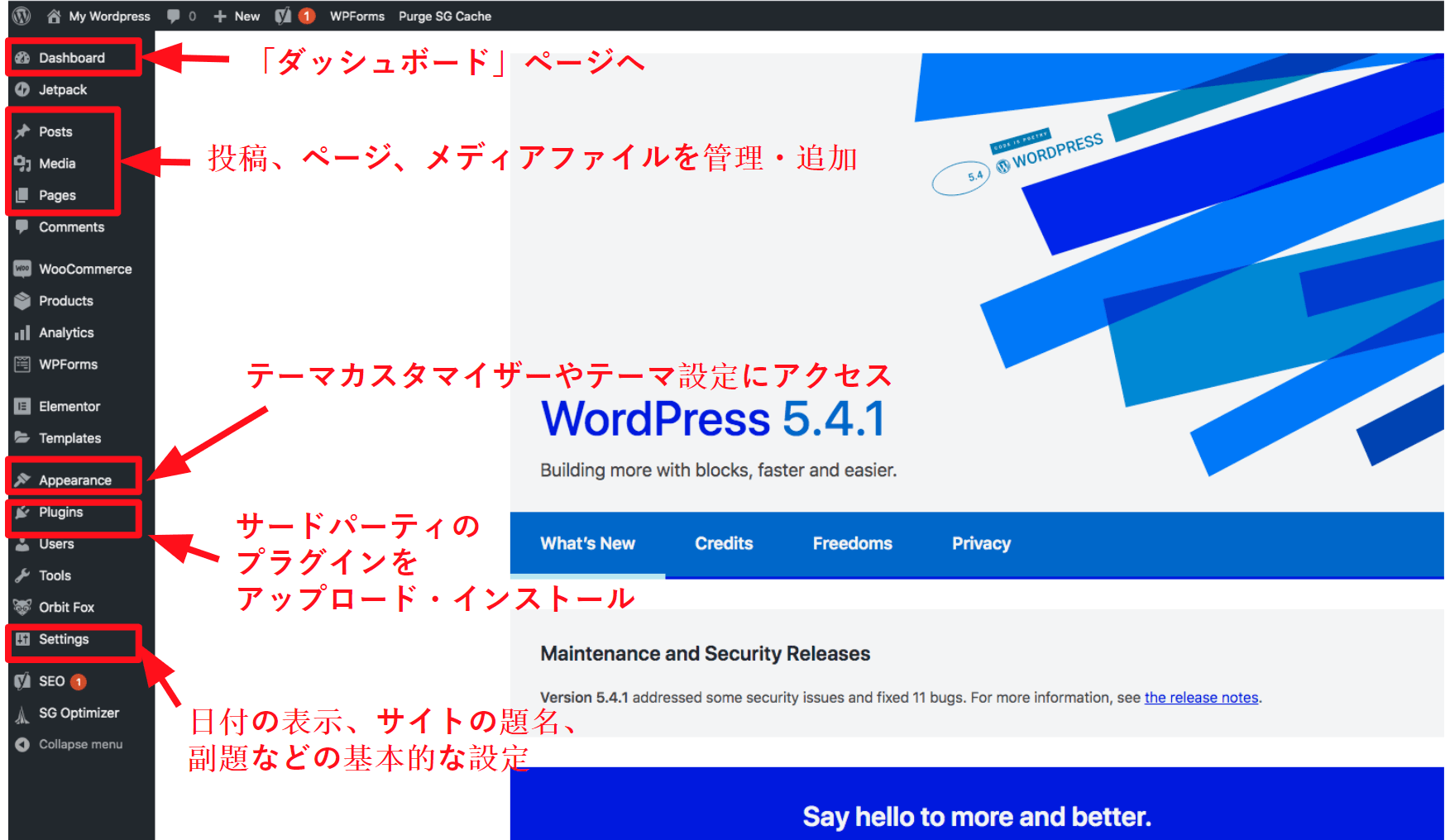Click the Pages icon in sidebar

click(x=22, y=195)
